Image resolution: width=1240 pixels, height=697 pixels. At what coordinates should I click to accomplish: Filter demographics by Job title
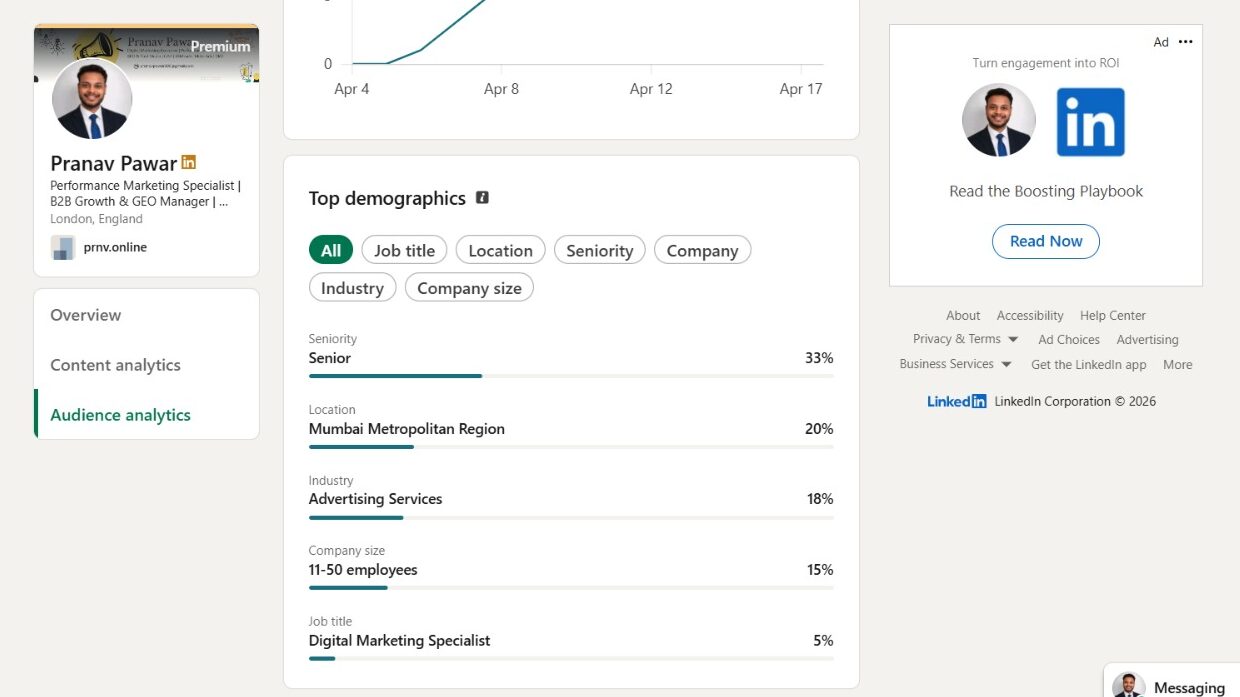(x=404, y=250)
